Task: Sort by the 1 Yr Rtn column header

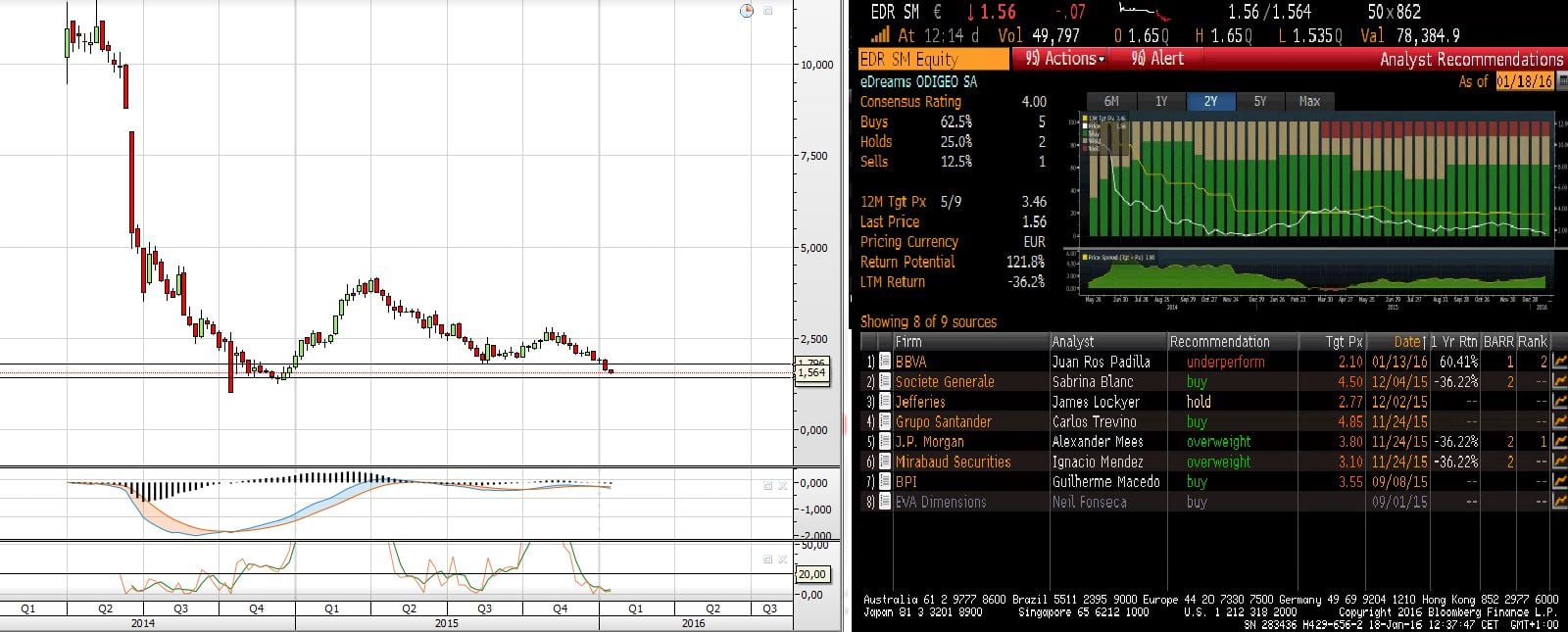Action: tap(1453, 342)
